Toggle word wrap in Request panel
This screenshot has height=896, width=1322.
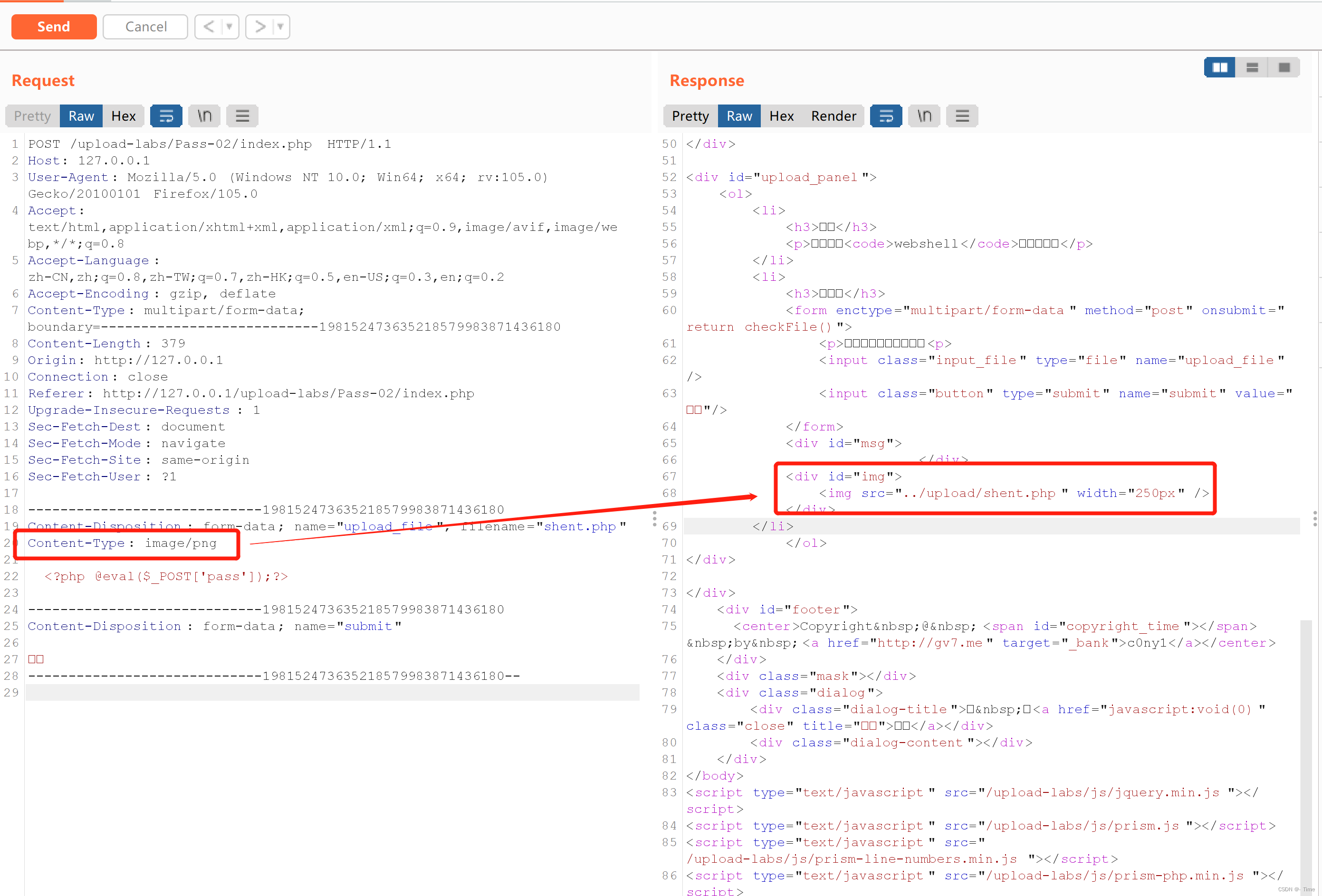[166, 116]
